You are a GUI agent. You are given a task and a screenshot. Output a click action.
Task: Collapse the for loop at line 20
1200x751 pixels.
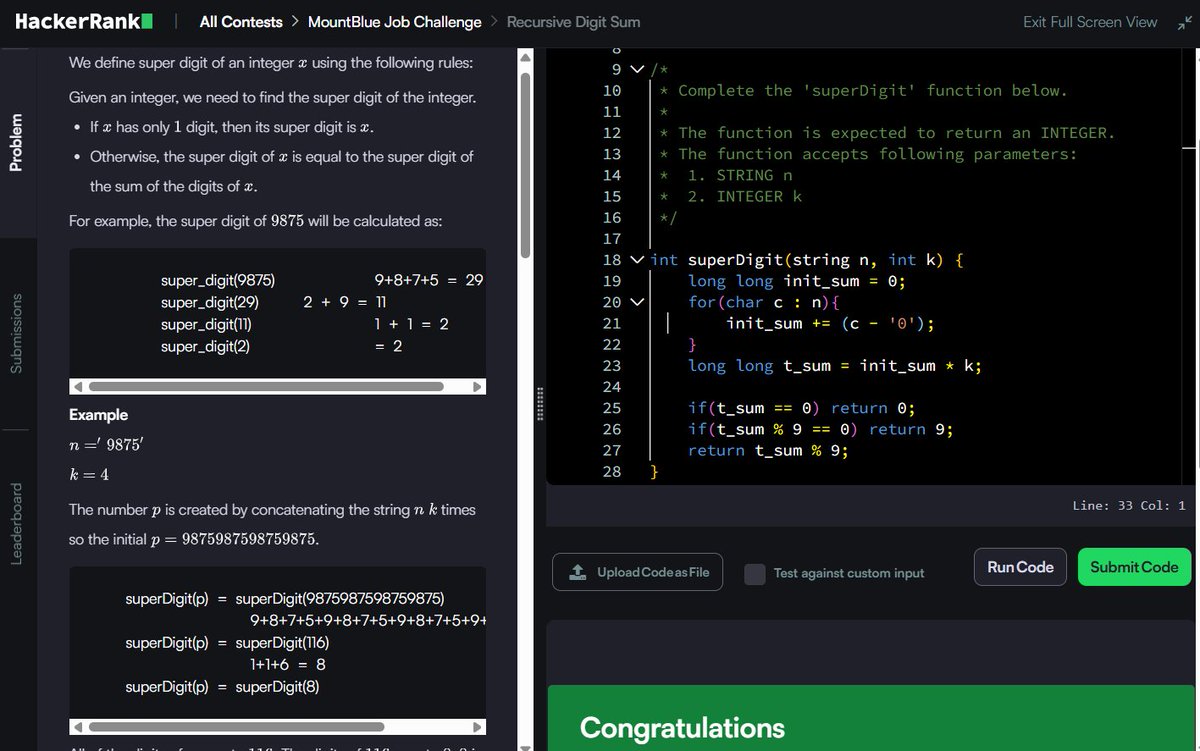638,302
